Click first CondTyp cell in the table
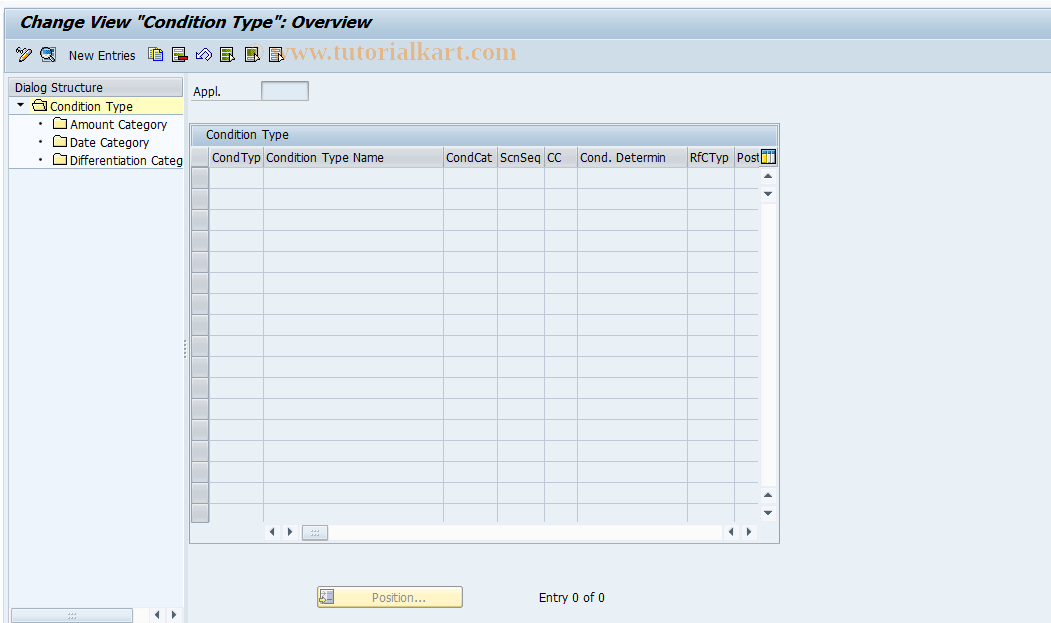The width and height of the screenshot is (1051, 623). 236,178
